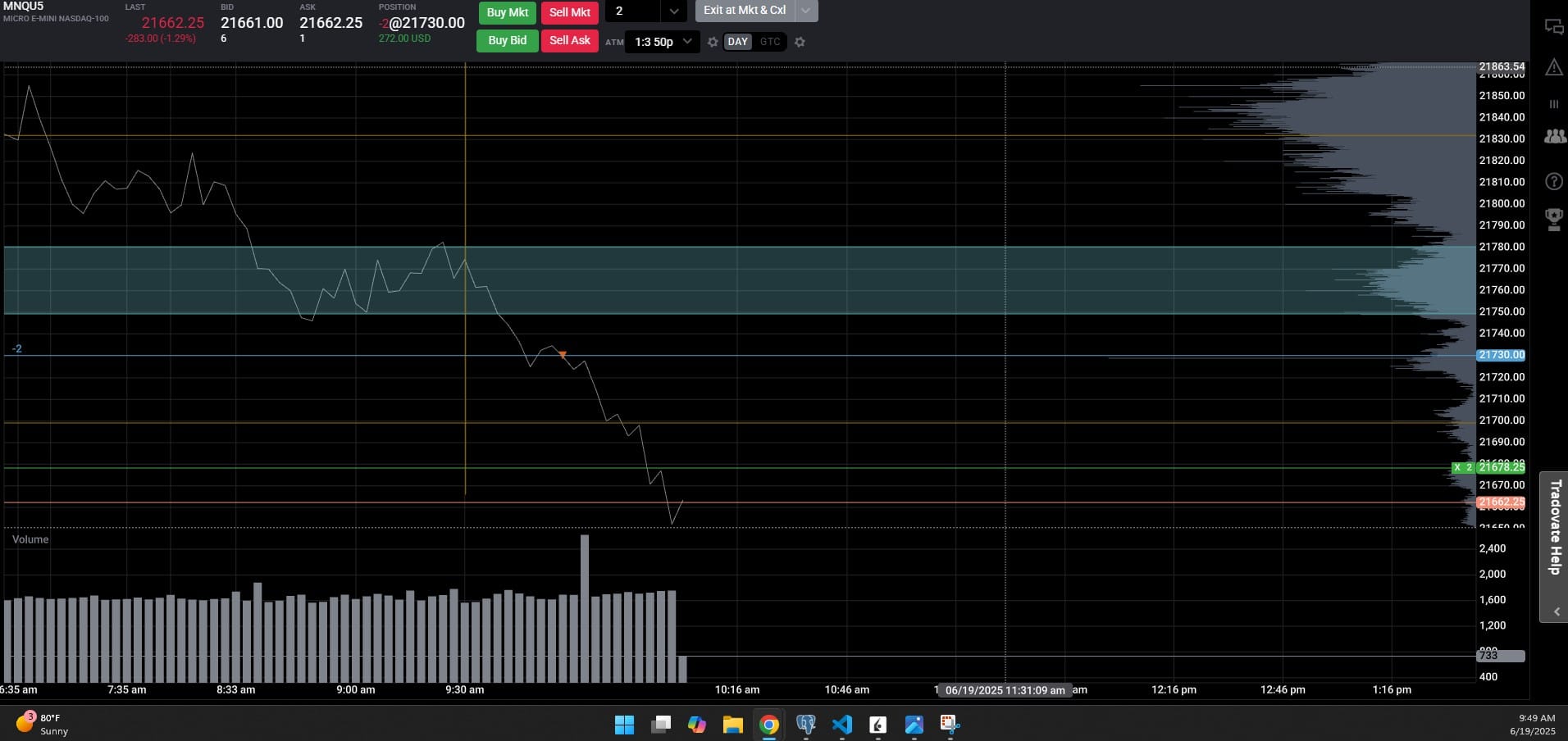Open Snipping Tool from the taskbar

click(x=950, y=725)
